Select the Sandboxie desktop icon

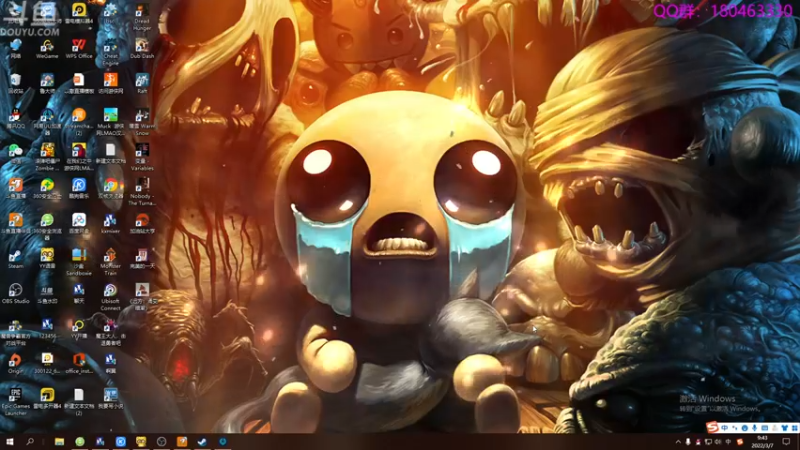[79, 261]
